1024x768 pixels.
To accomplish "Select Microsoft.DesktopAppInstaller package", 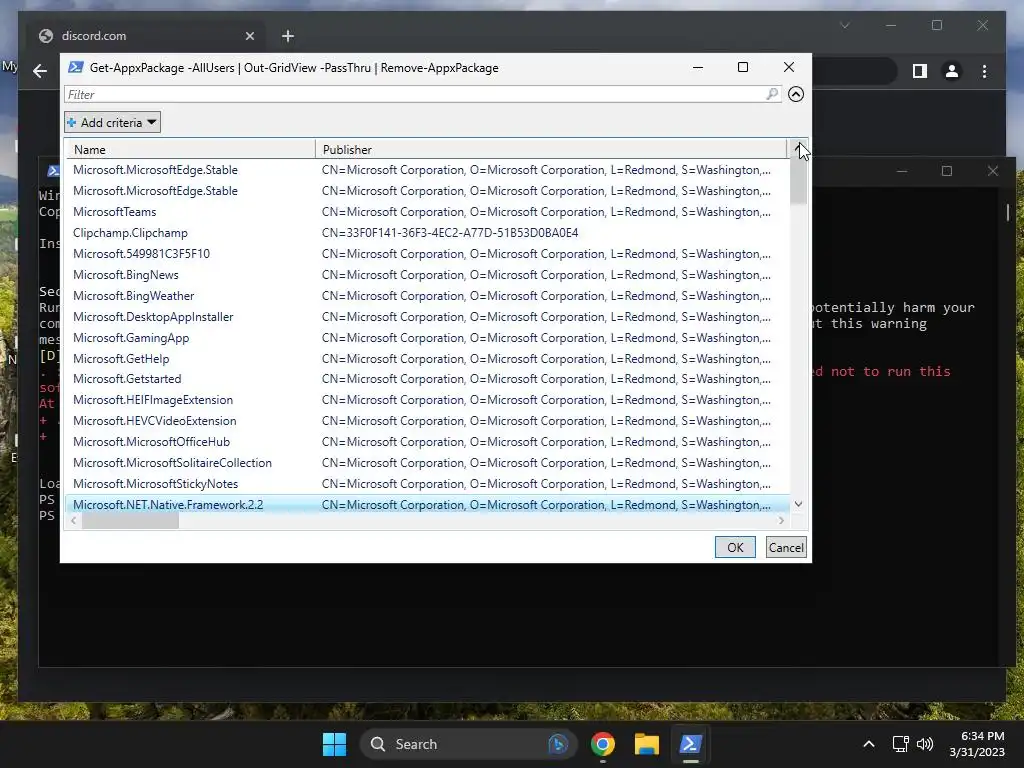I will coord(427,317).
